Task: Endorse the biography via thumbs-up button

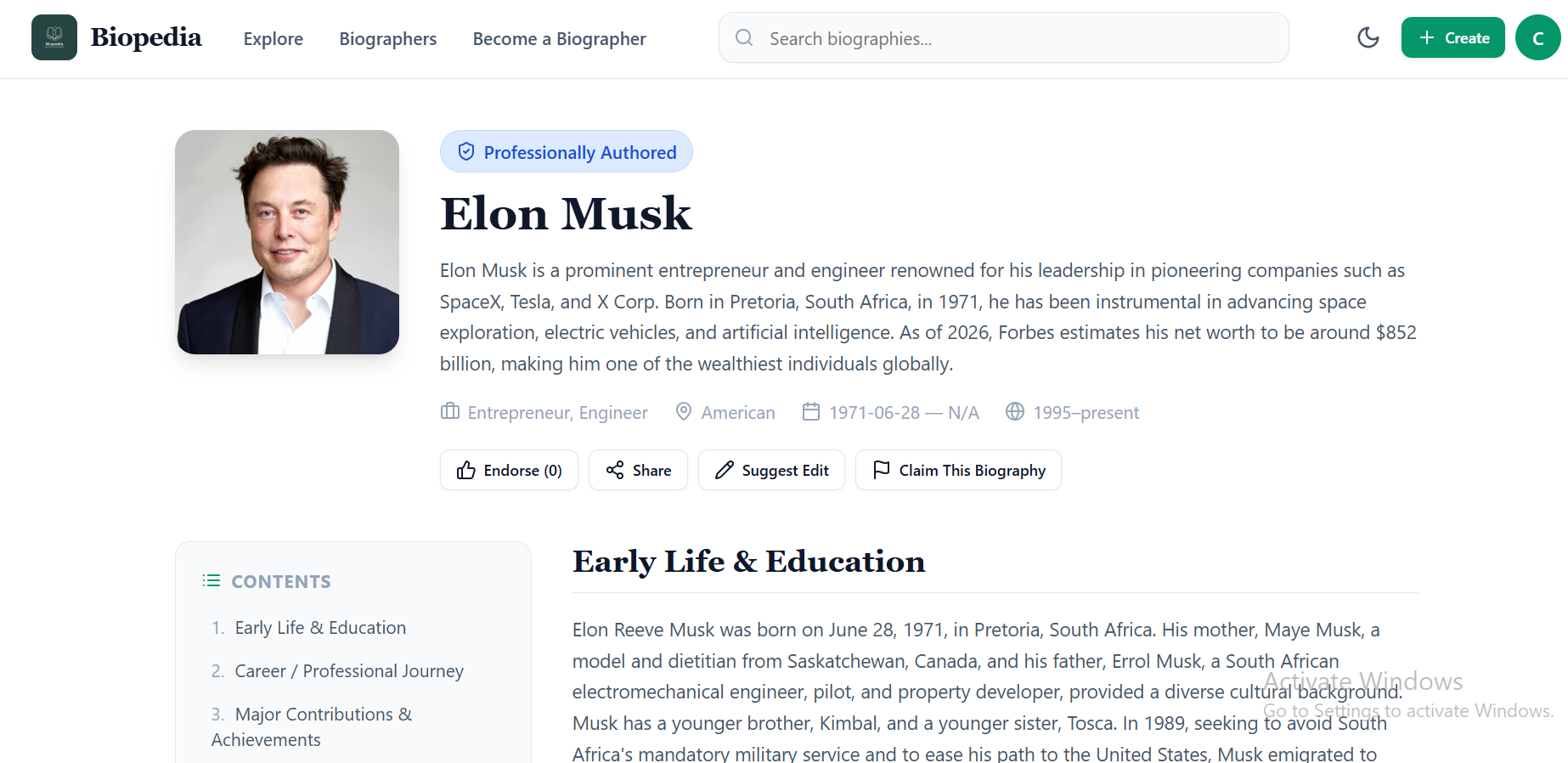Action: coord(508,470)
